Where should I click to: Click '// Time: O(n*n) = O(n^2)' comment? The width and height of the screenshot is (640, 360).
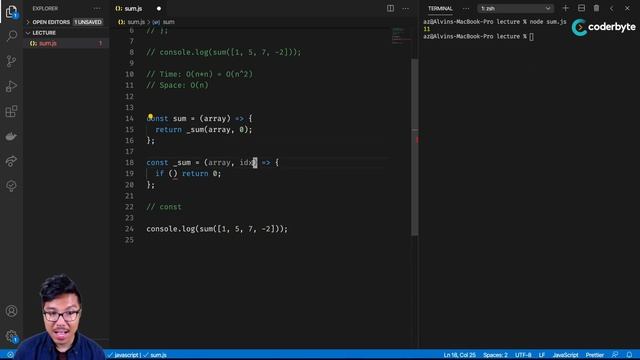coord(200,74)
